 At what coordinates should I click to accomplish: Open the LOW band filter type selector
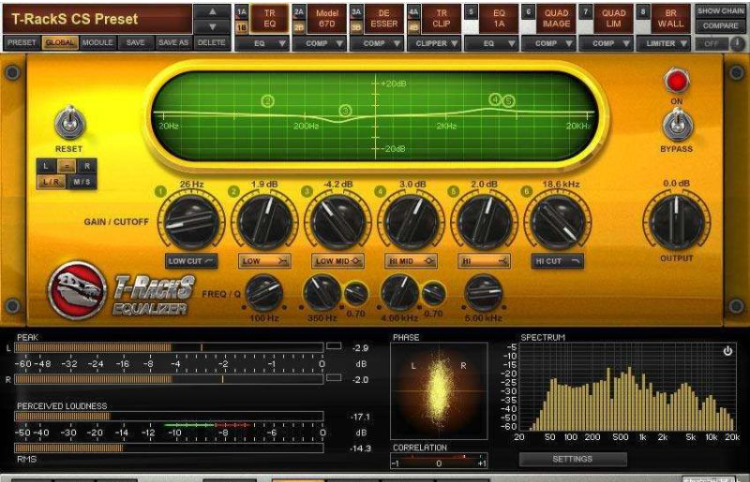tap(264, 261)
